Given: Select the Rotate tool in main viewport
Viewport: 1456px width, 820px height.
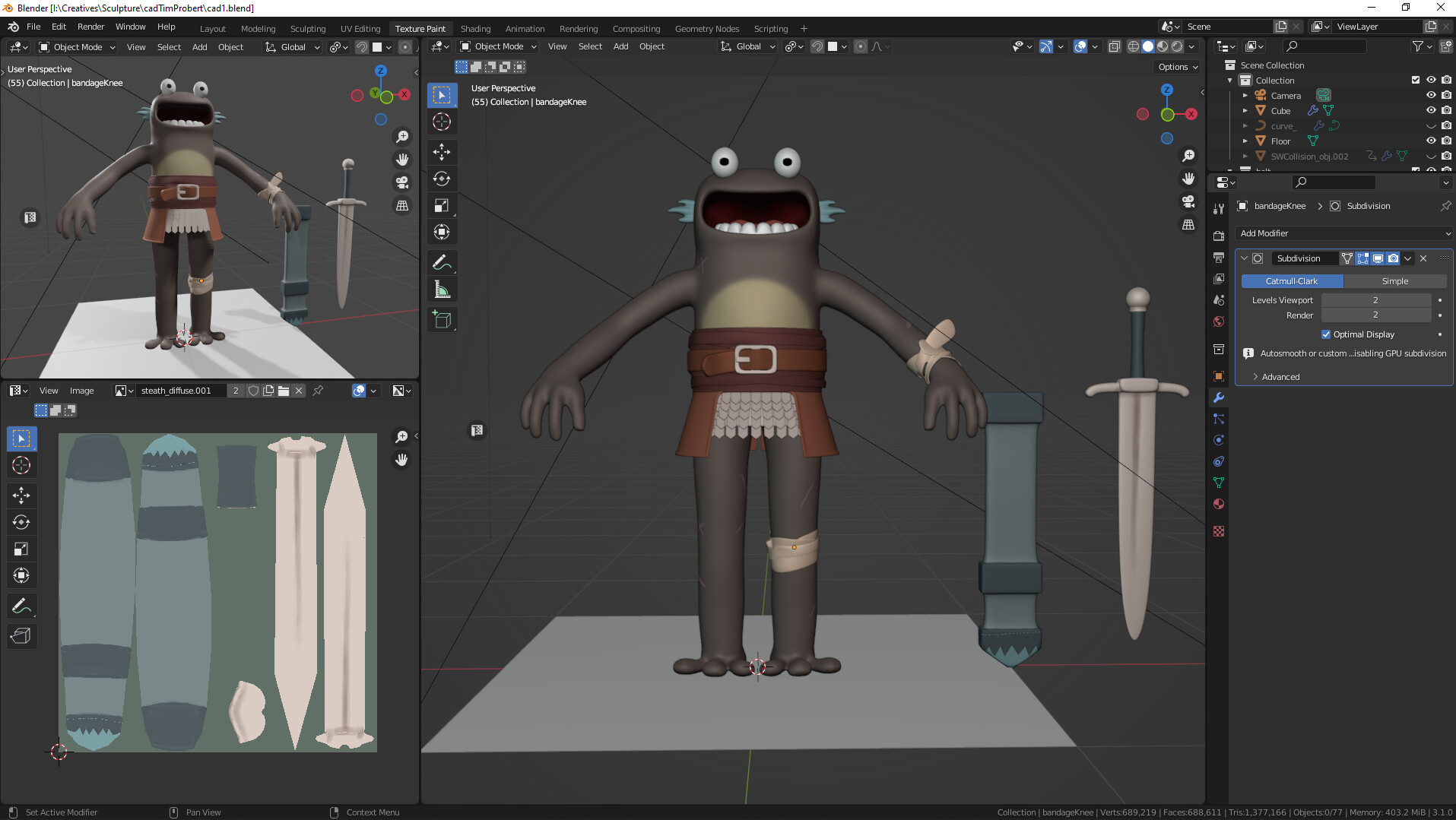Looking at the screenshot, I should (x=442, y=179).
